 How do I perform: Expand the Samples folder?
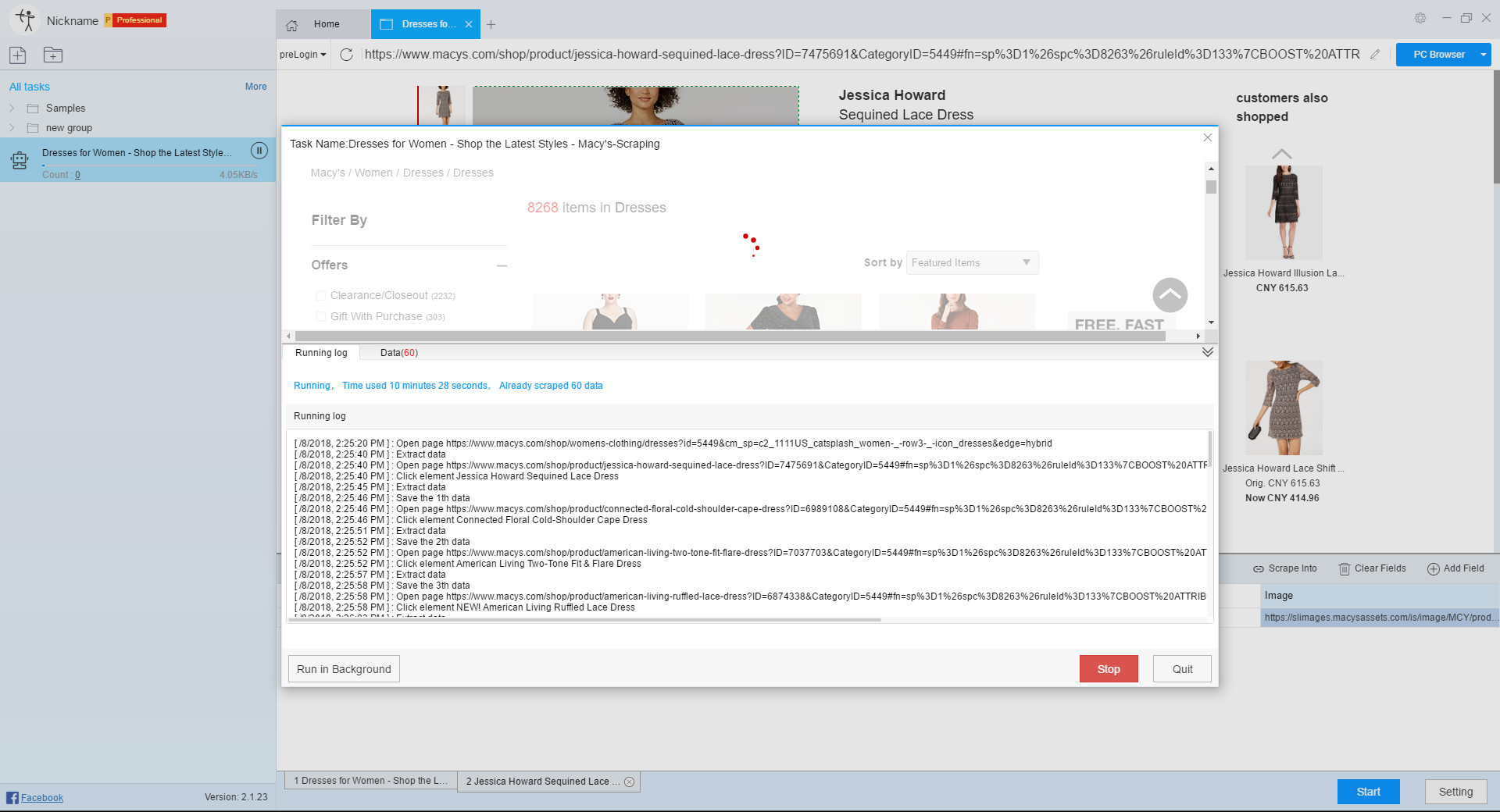click(x=12, y=109)
